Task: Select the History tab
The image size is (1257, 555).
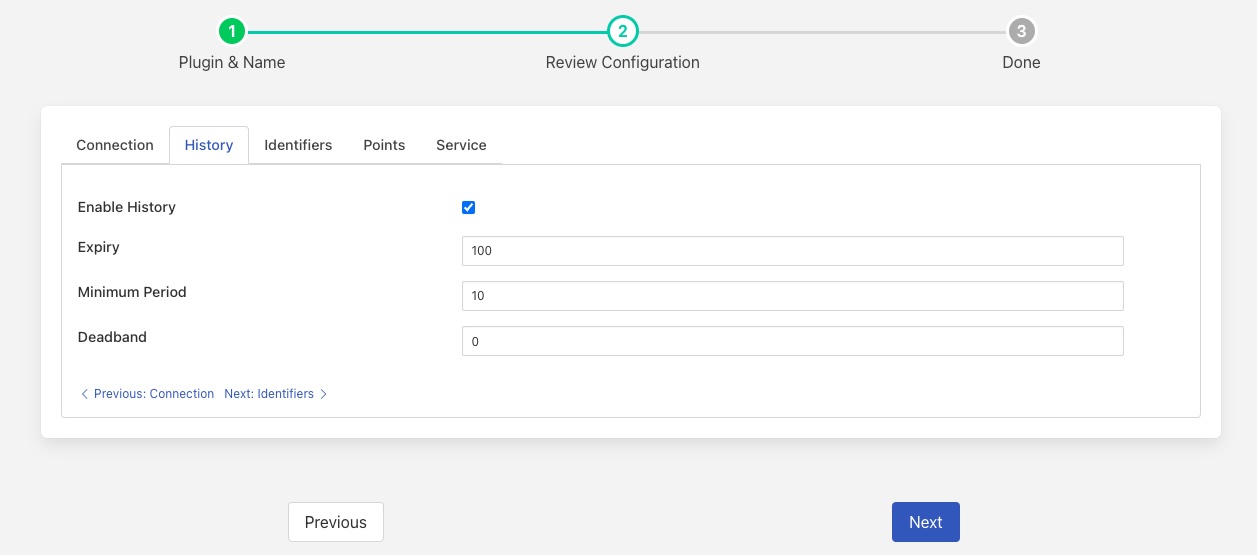Action: click(x=209, y=145)
